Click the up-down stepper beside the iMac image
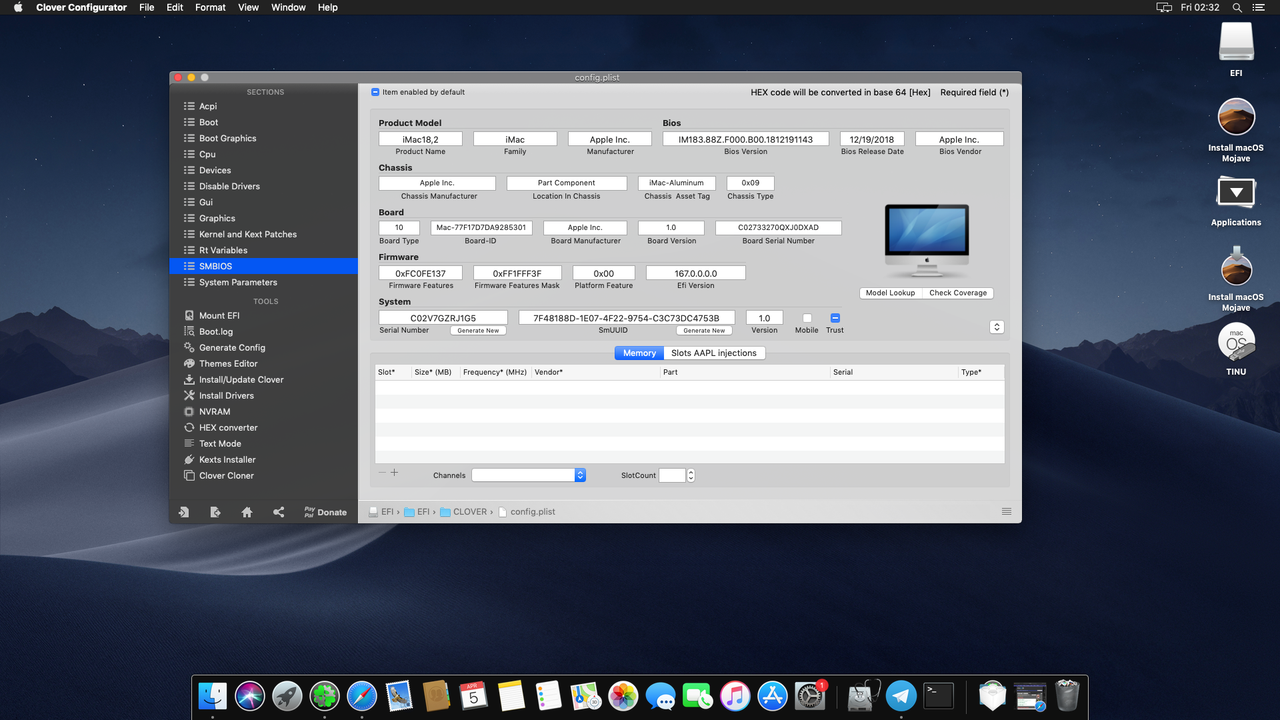Viewport: 1280px width, 720px height. click(997, 327)
